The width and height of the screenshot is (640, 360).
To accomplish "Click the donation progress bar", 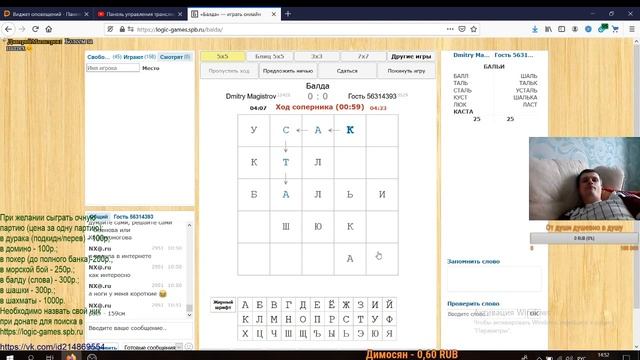I will coord(584,238).
